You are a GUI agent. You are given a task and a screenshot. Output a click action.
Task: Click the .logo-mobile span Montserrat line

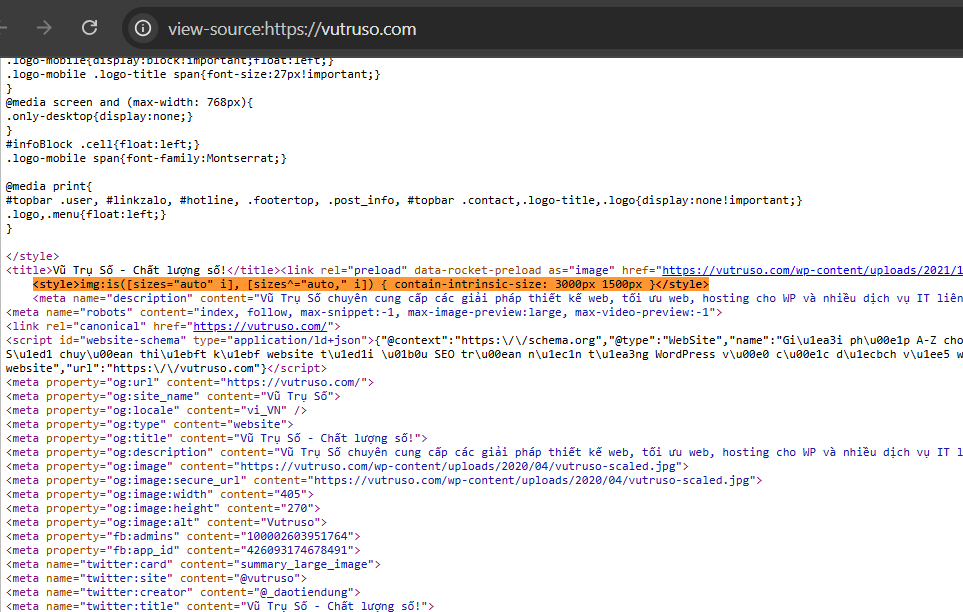pyautogui.click(x=146, y=159)
